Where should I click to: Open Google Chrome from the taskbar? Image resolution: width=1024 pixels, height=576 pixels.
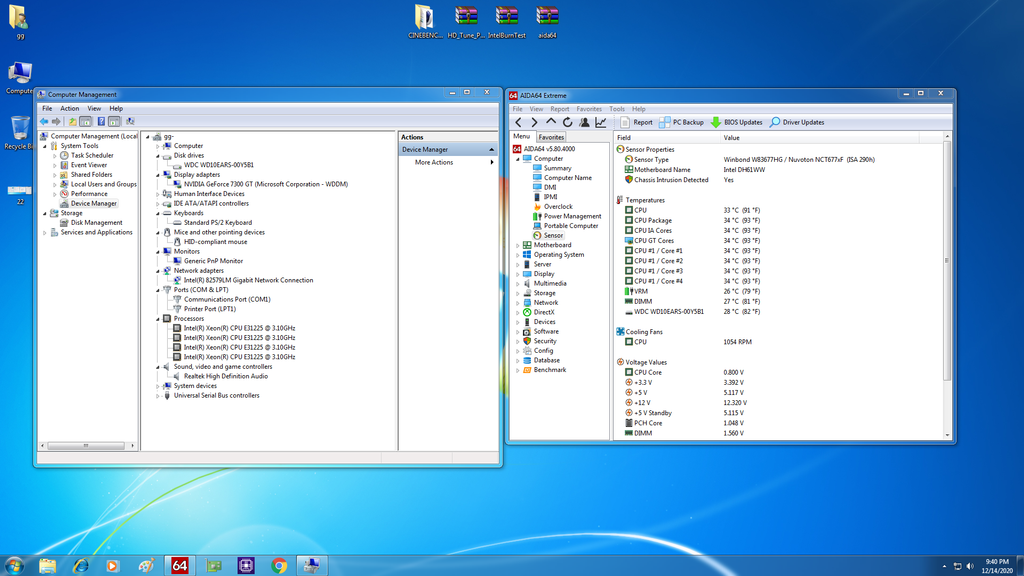279,565
